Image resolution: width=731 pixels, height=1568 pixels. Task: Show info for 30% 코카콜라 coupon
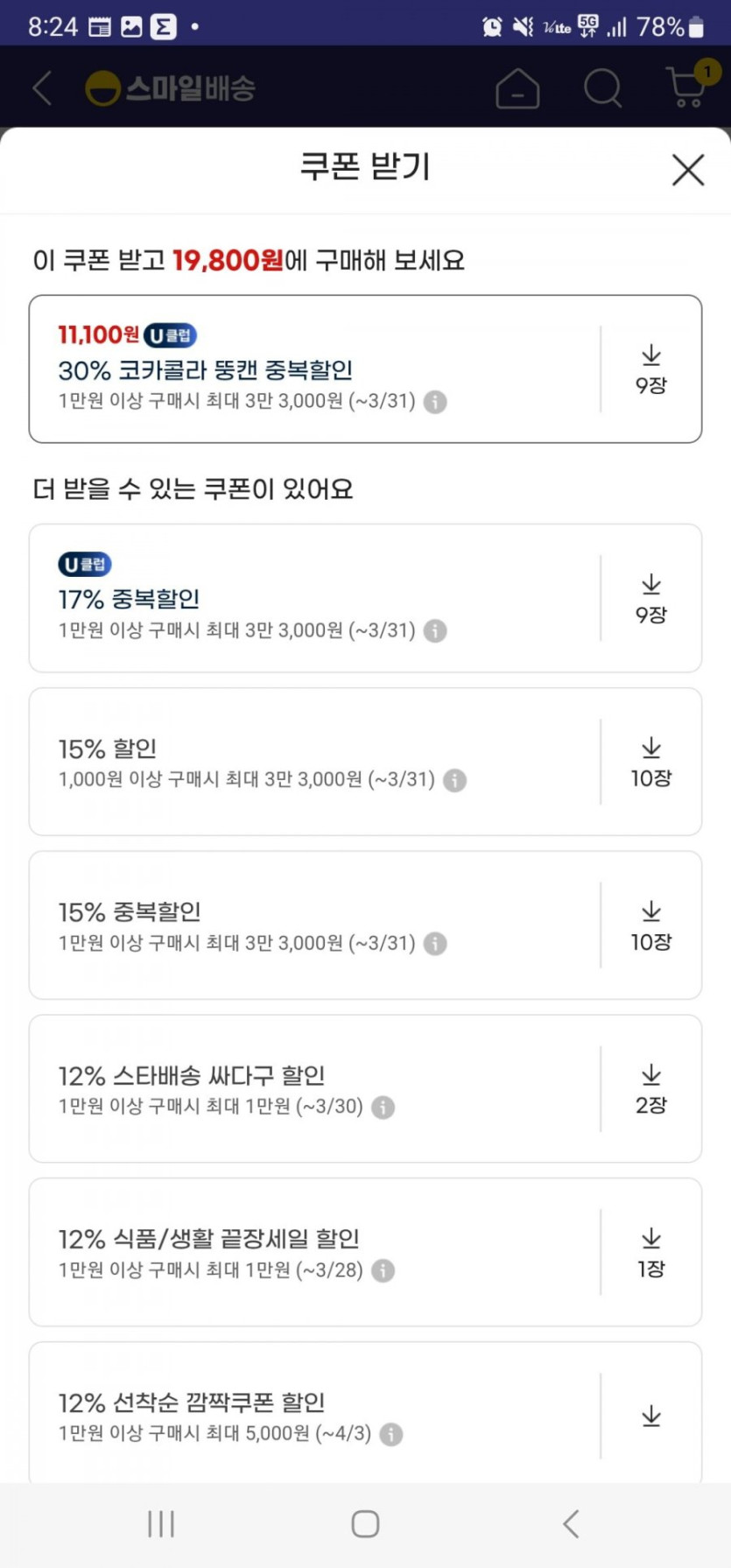[435, 402]
